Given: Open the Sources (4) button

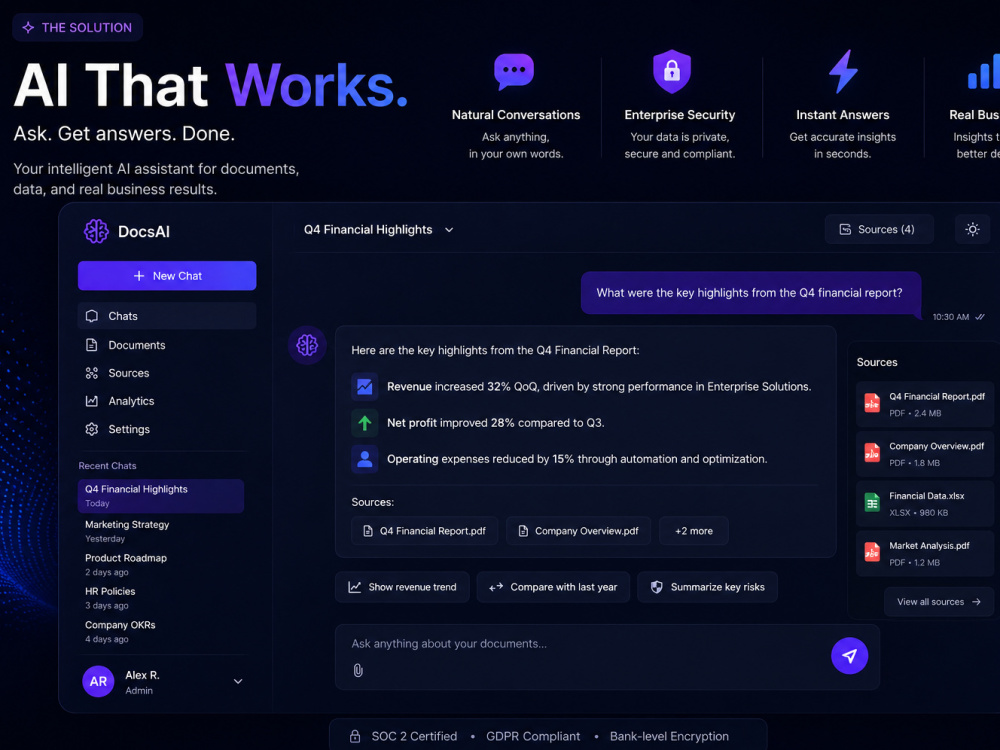Looking at the screenshot, I should click(x=879, y=229).
